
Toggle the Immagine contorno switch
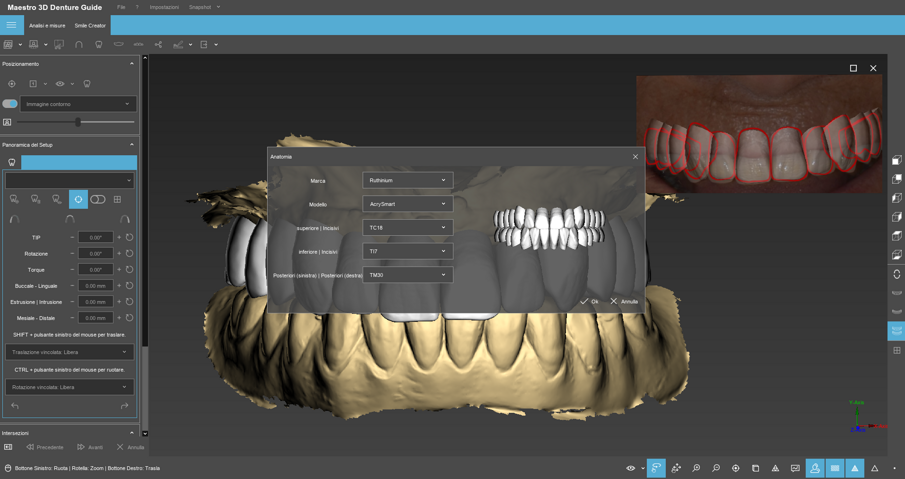coord(10,104)
